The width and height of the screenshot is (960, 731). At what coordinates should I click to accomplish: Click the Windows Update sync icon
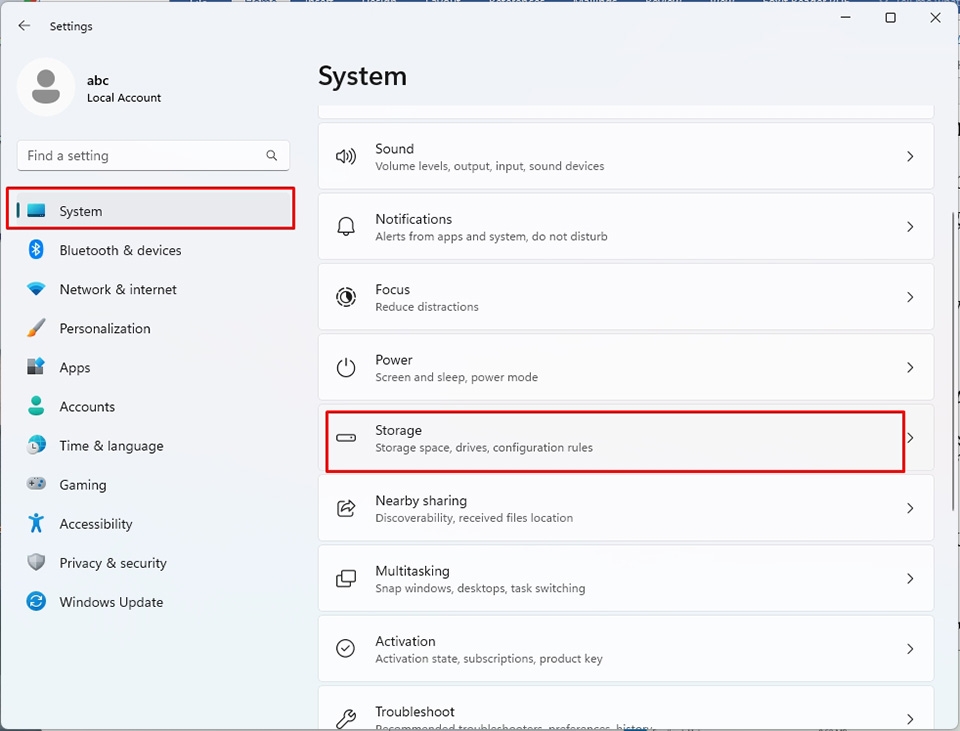click(x=36, y=601)
